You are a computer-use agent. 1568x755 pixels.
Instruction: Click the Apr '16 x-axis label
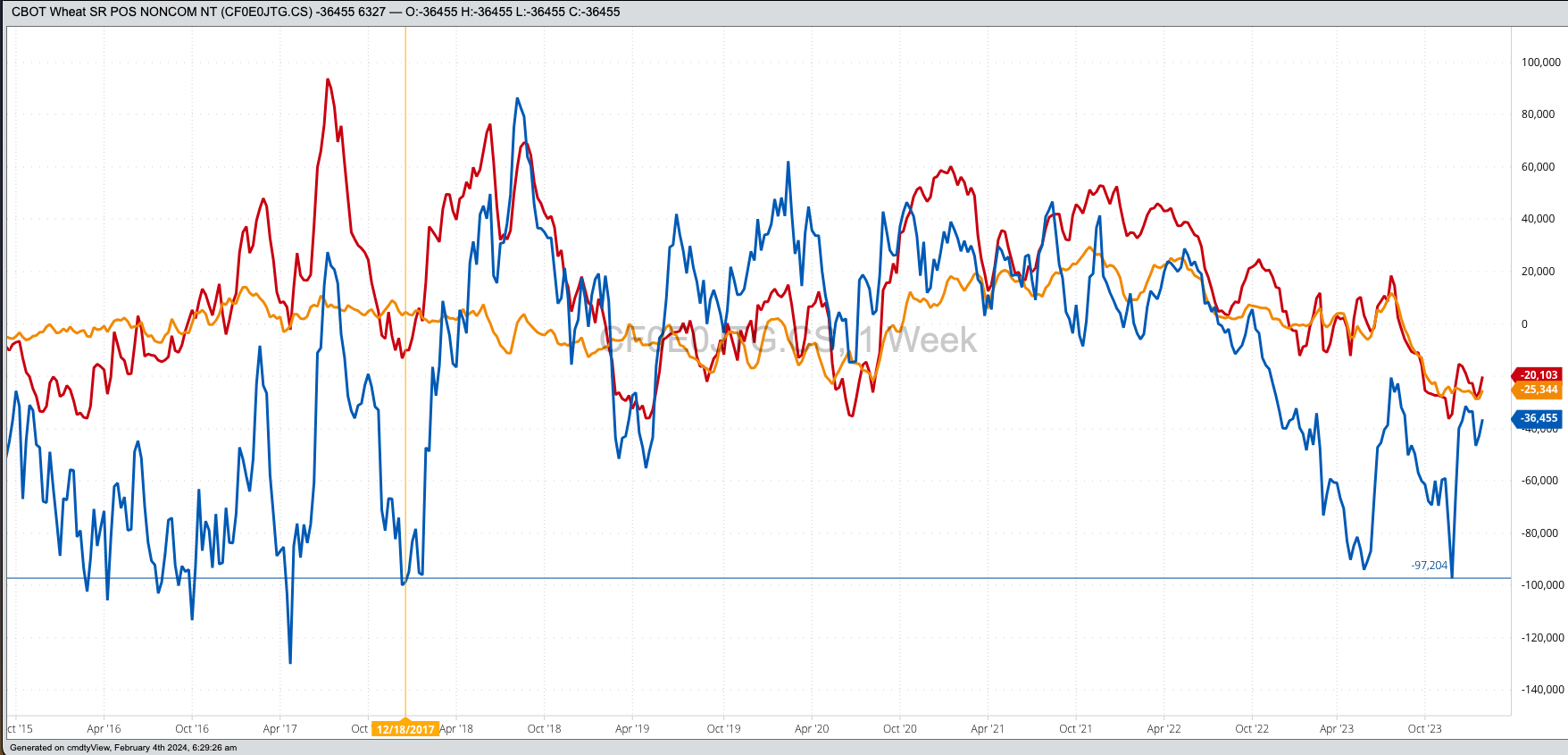pos(104,729)
